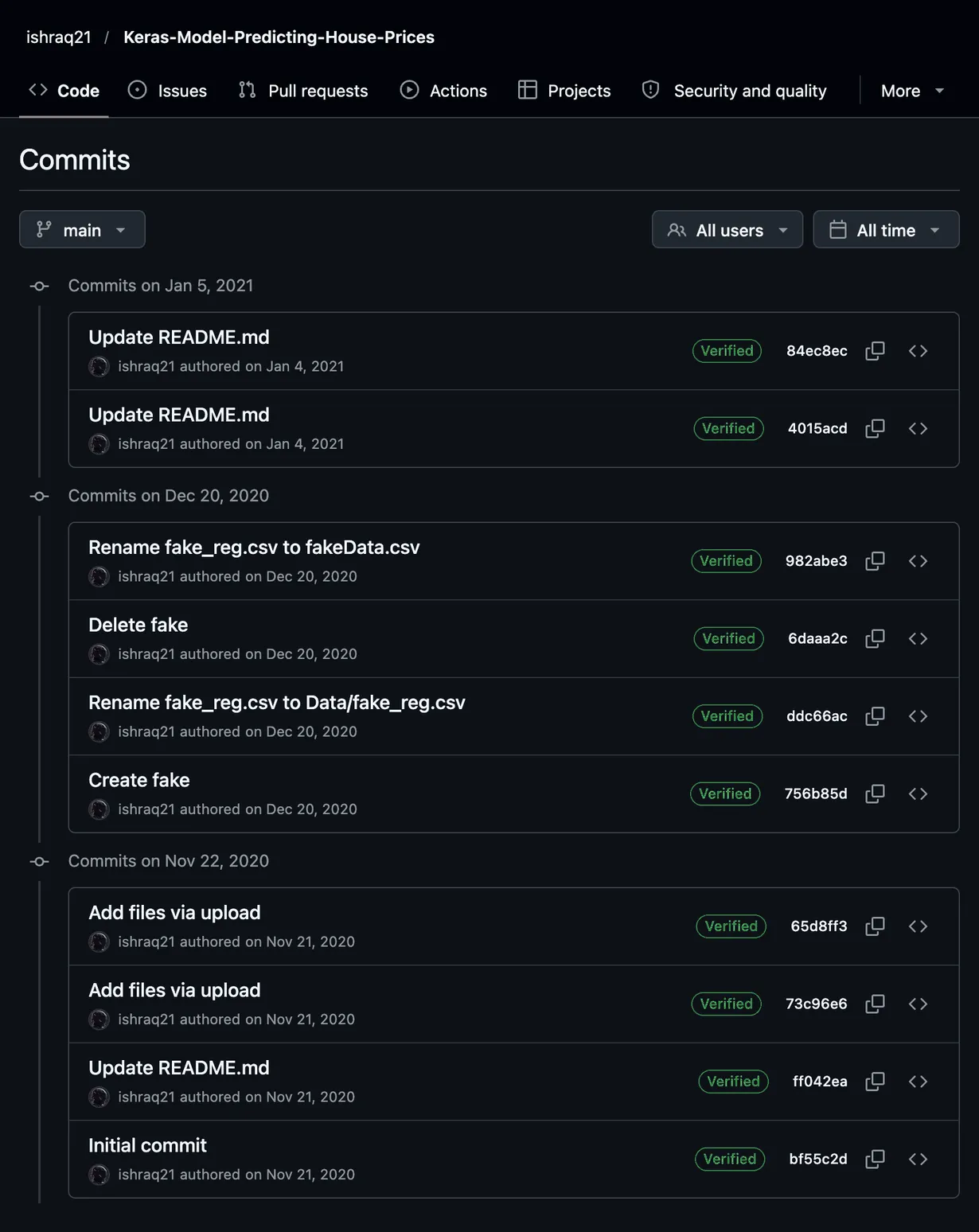979x1232 pixels.
Task: Show Verified badge details for 65d8ff3
Action: click(x=731, y=926)
